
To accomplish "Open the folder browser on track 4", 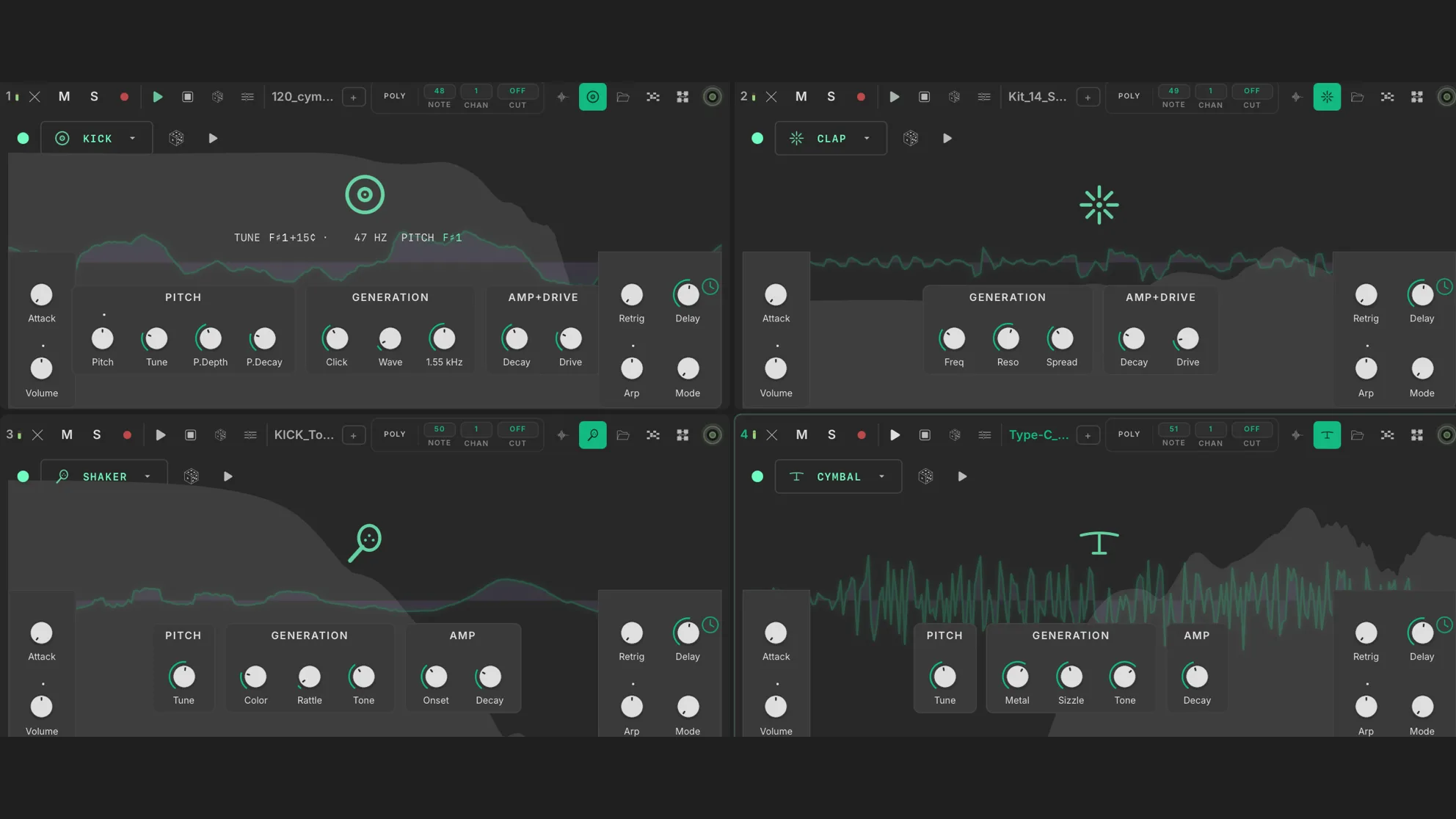I will click(x=1358, y=435).
